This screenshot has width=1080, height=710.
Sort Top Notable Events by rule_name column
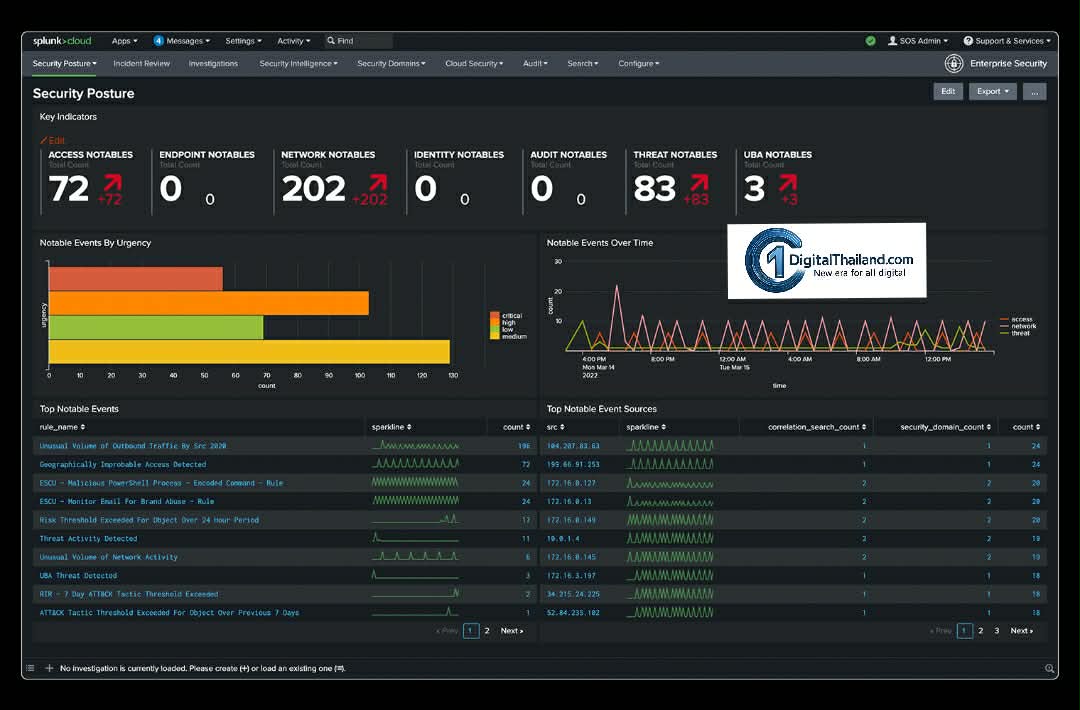(x=62, y=427)
